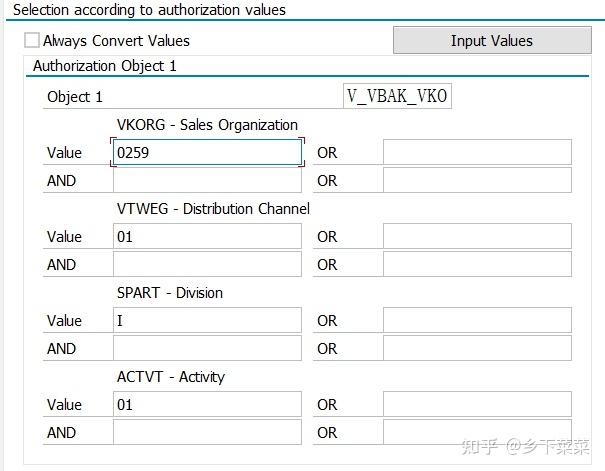Click the Division OR value field
The height and width of the screenshot is (471, 605).
[477, 321]
